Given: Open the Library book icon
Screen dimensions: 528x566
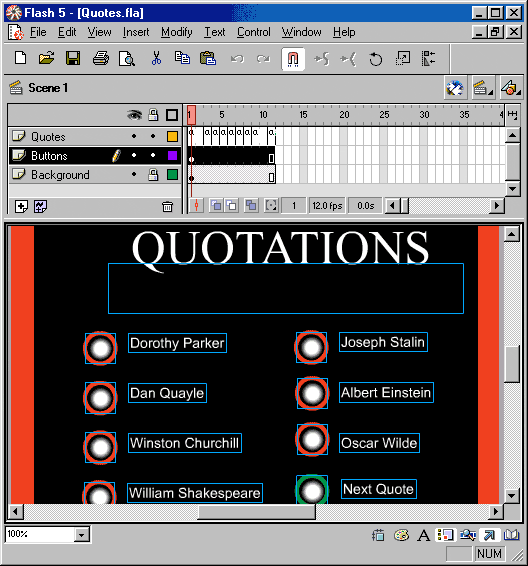Looking at the screenshot, I should click(x=512, y=535).
